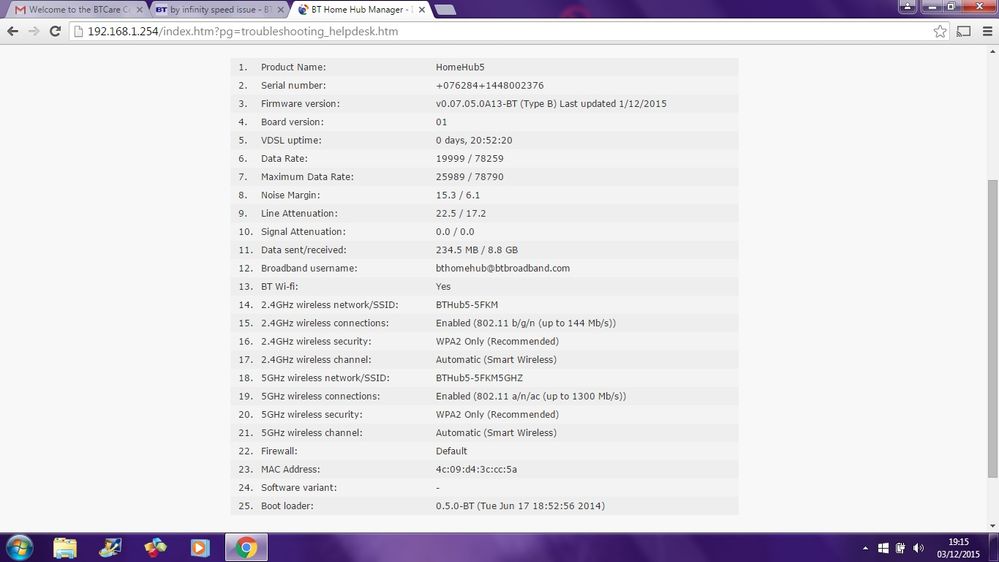The image size is (999, 562).
Task: Click Signal Attenuation value 0.0 / 0.0
Action: pyautogui.click(x=455, y=232)
